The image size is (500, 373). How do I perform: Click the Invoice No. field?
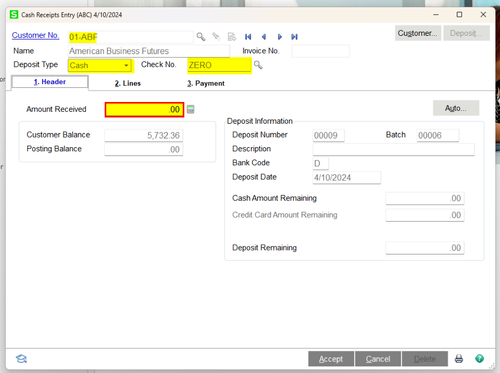click(x=320, y=51)
